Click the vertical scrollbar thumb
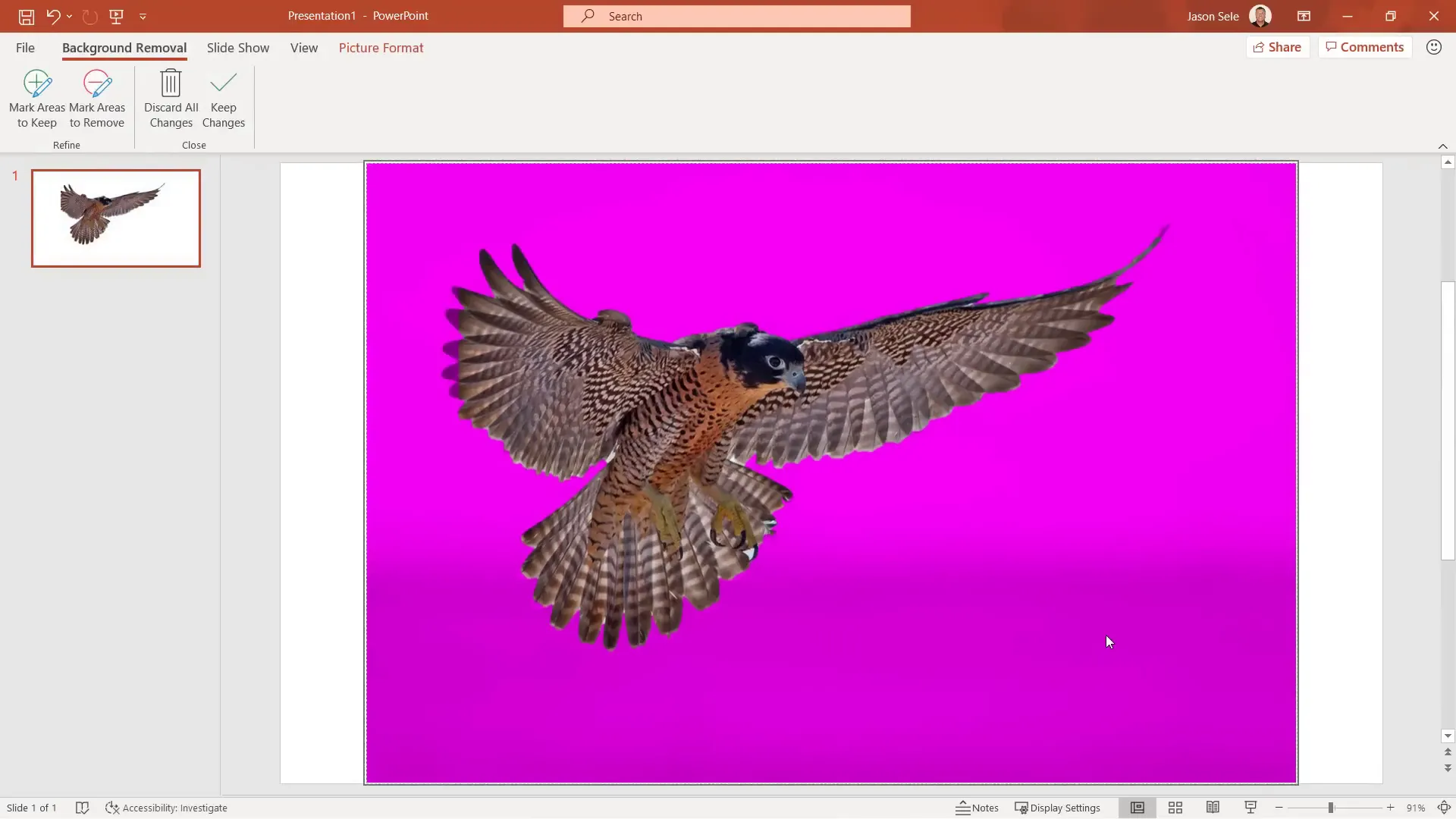The image size is (1456, 819). [x=1448, y=421]
